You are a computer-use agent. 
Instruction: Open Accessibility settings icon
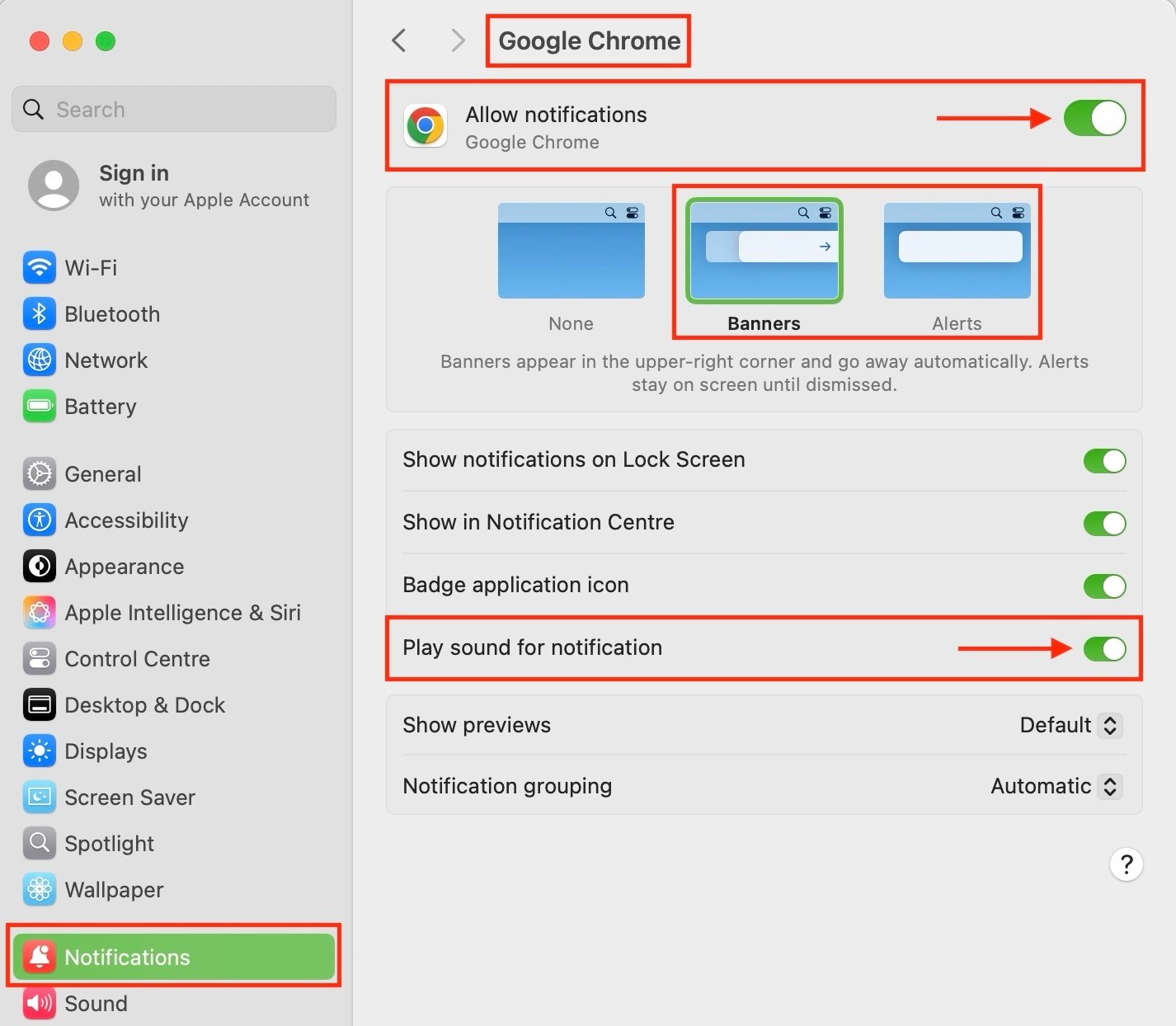tap(39, 520)
